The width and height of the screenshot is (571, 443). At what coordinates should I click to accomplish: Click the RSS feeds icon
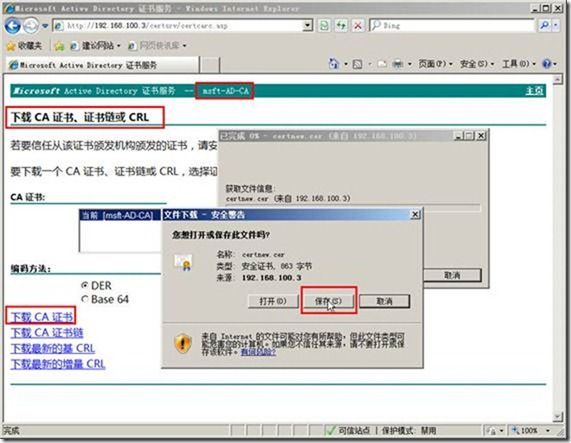pos(358,64)
